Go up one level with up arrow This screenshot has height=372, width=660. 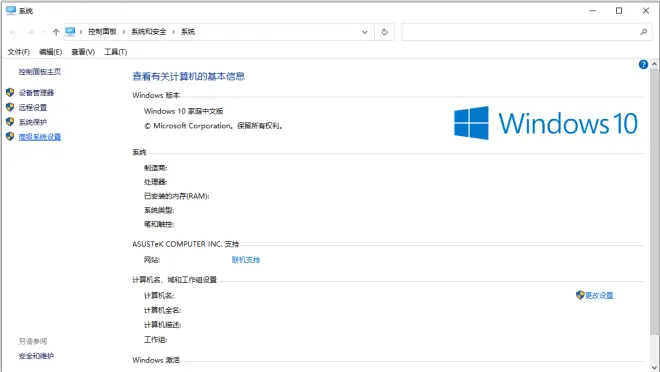point(56,32)
